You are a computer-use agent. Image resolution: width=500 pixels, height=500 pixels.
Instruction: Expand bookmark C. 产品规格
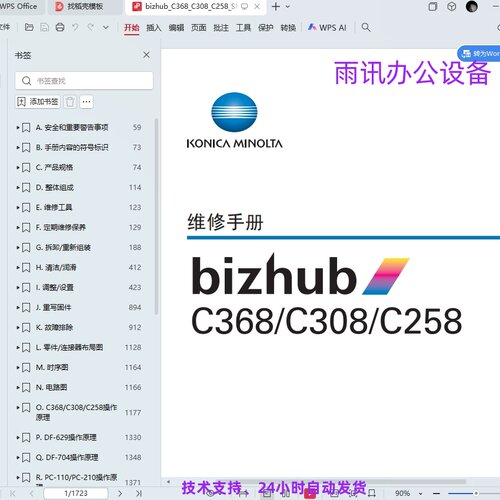[x=18, y=167]
